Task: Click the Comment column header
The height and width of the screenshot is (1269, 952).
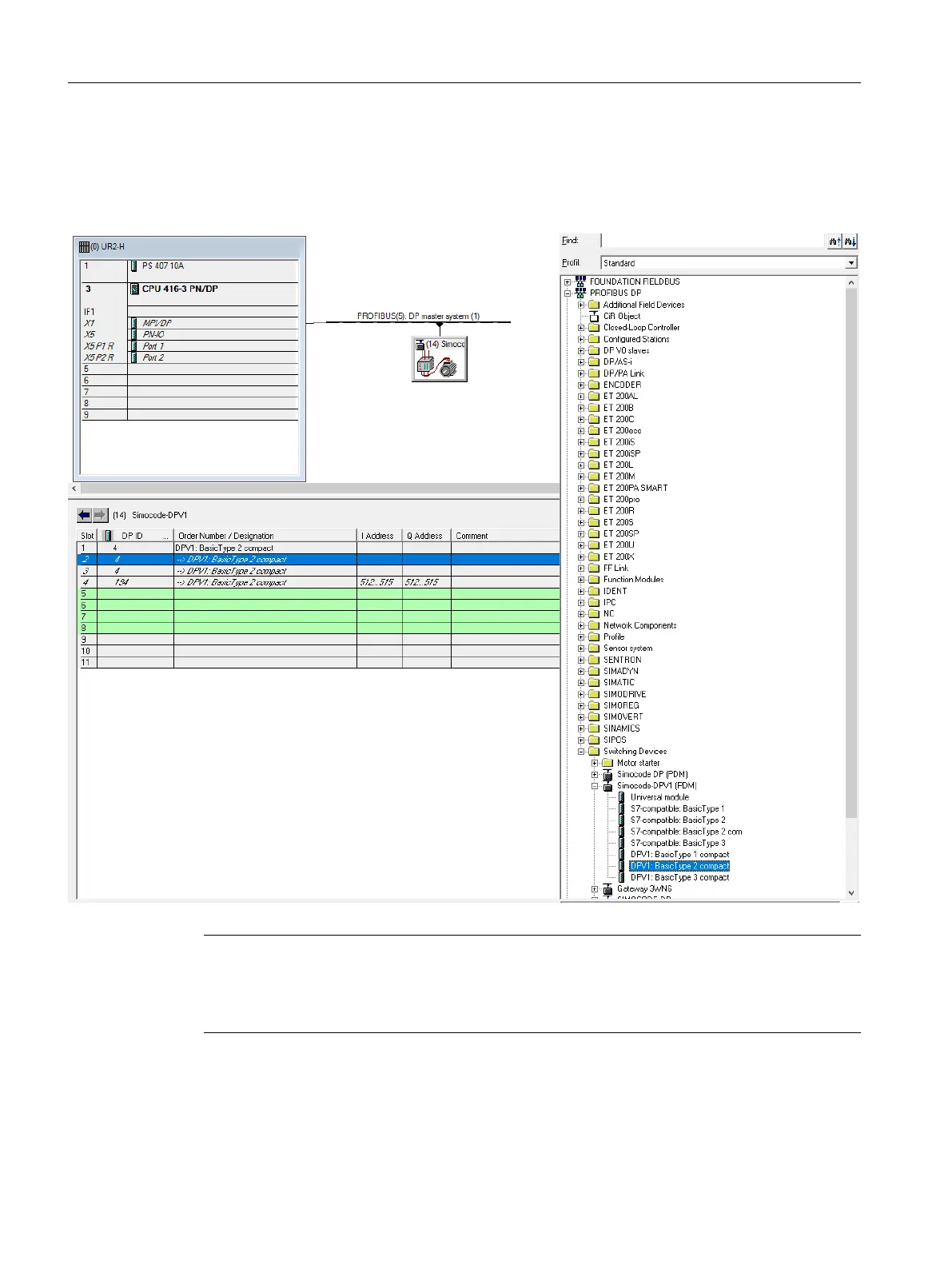Action: (505, 536)
